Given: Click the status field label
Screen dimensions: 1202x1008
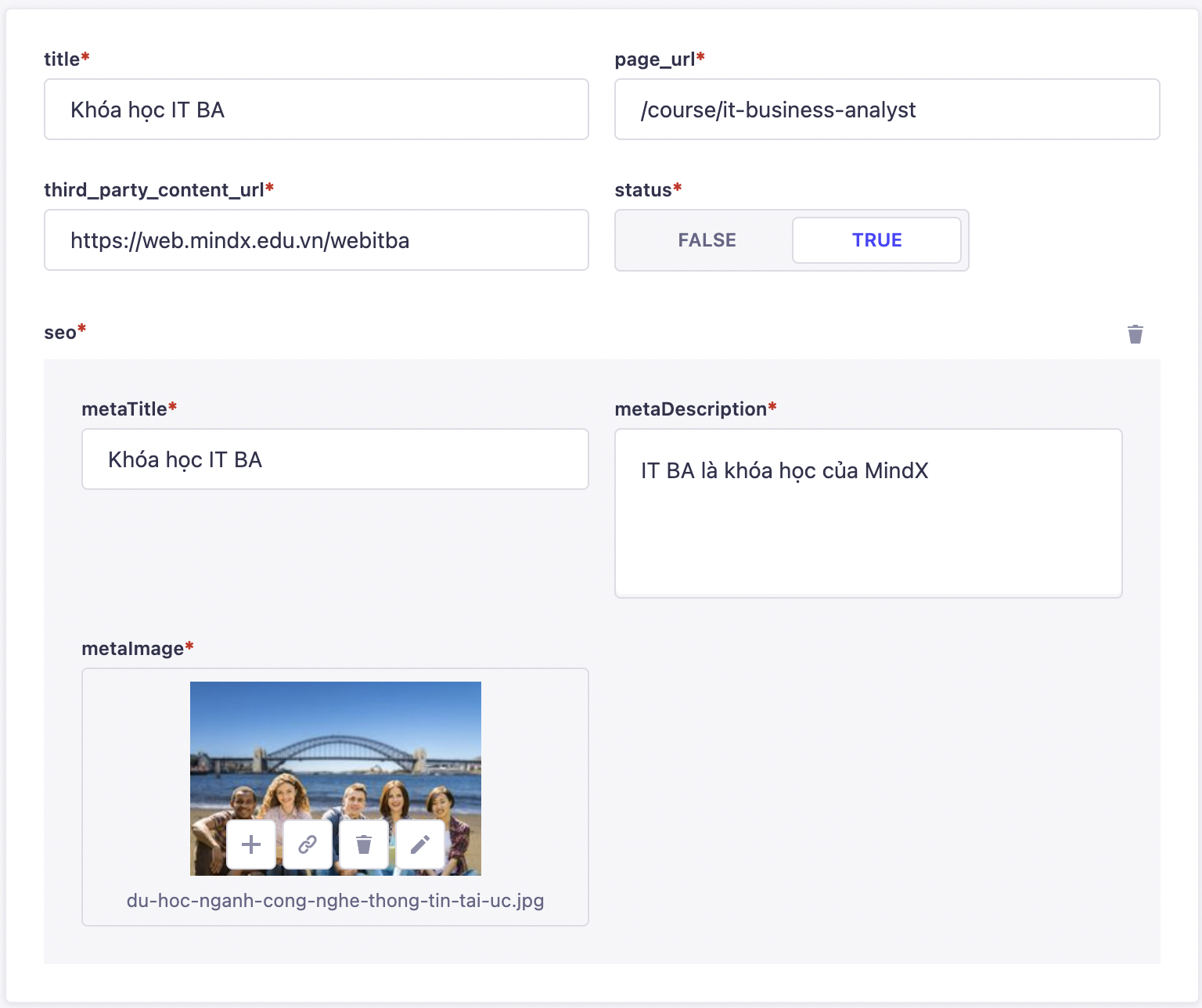Looking at the screenshot, I should [x=643, y=190].
